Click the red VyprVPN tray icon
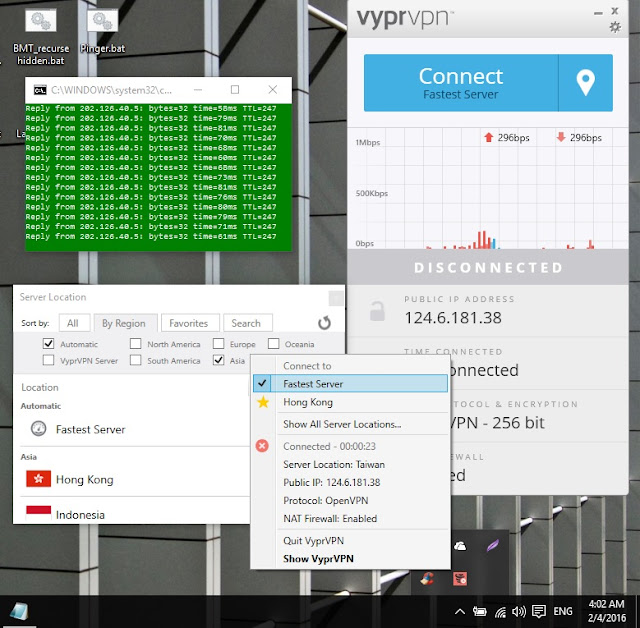The height and width of the screenshot is (628, 640). (460, 579)
